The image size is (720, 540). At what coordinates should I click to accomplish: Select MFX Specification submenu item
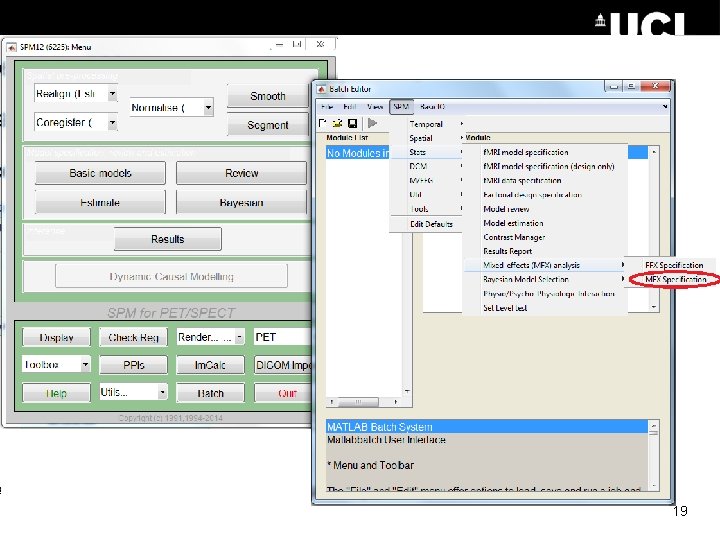[x=674, y=279]
